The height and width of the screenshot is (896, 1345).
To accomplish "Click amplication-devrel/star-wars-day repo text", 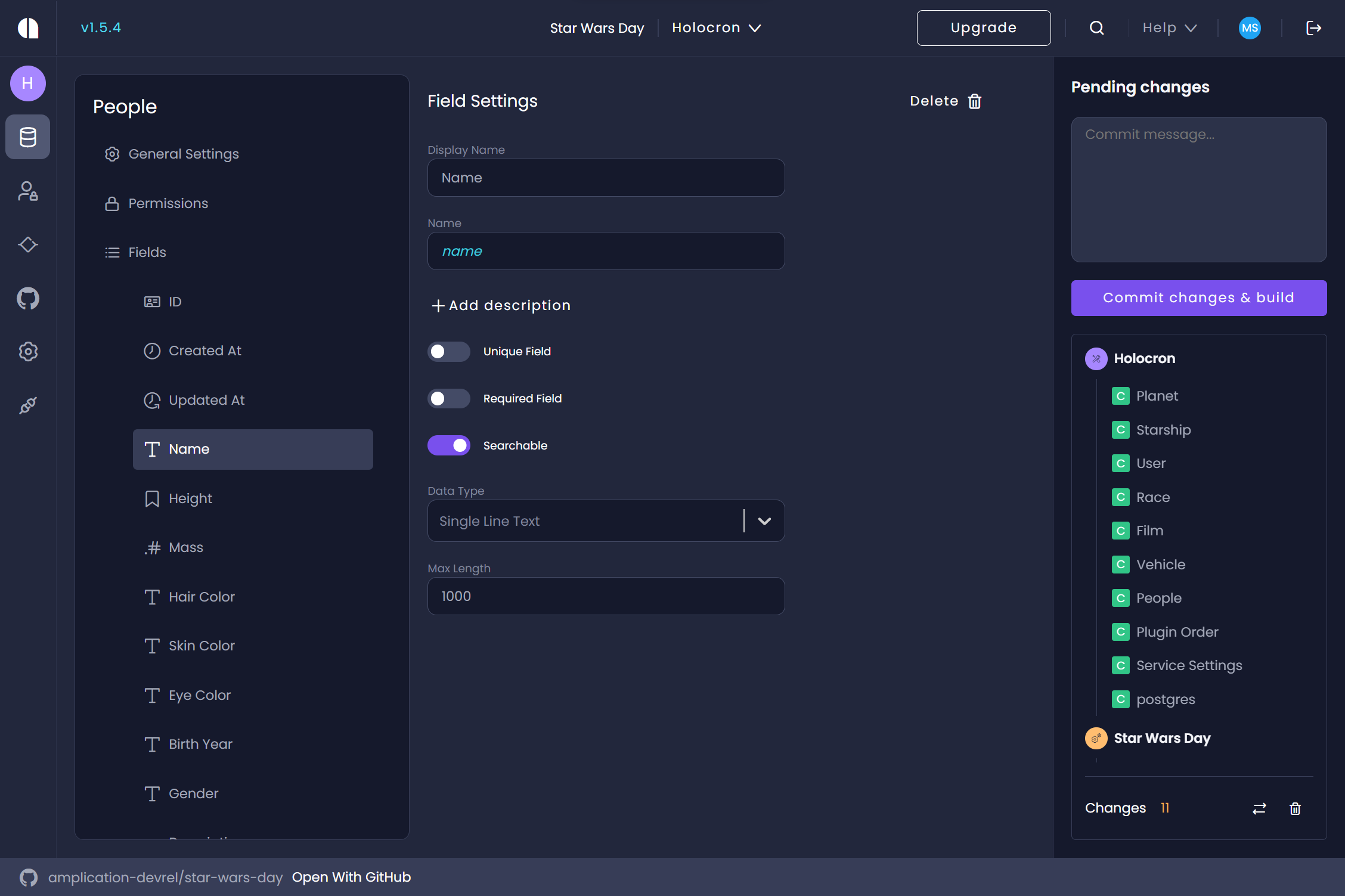I will (x=165, y=878).
